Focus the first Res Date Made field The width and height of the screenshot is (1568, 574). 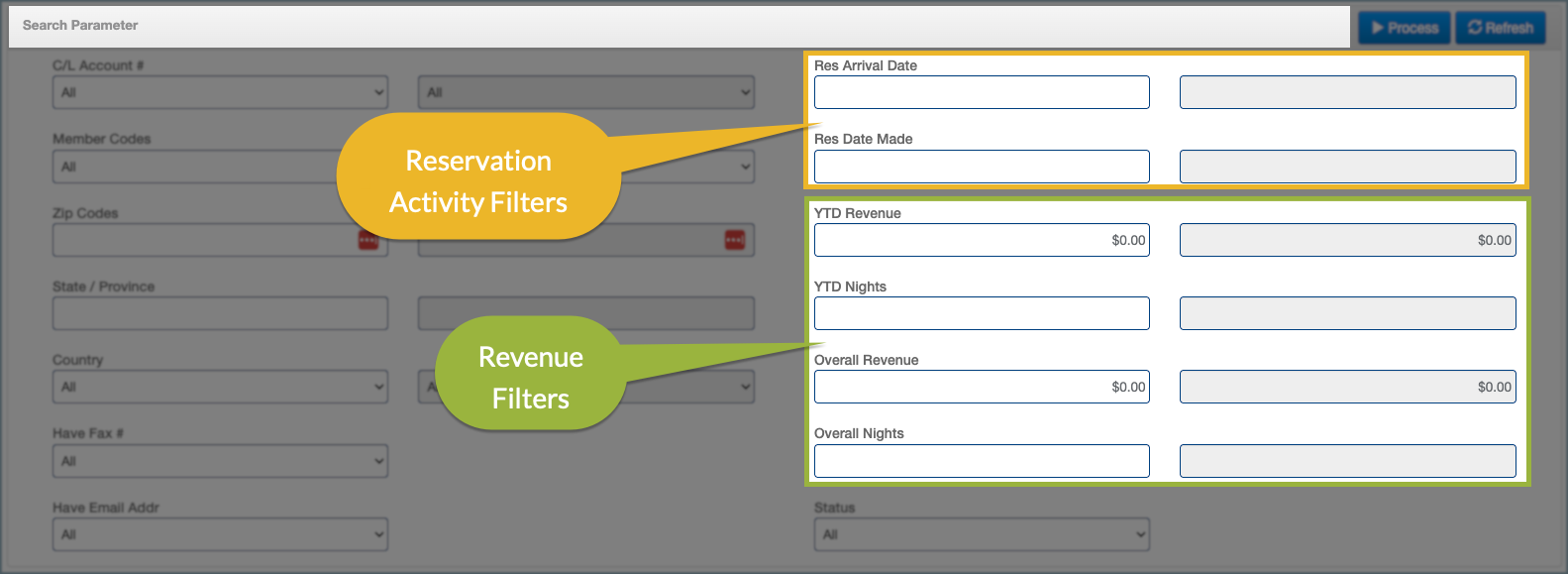click(982, 167)
